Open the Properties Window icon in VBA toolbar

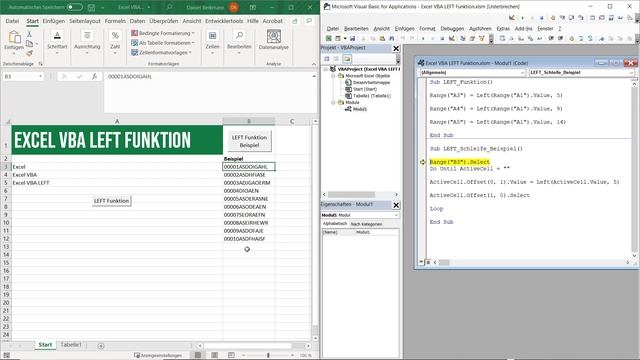pos(472,38)
